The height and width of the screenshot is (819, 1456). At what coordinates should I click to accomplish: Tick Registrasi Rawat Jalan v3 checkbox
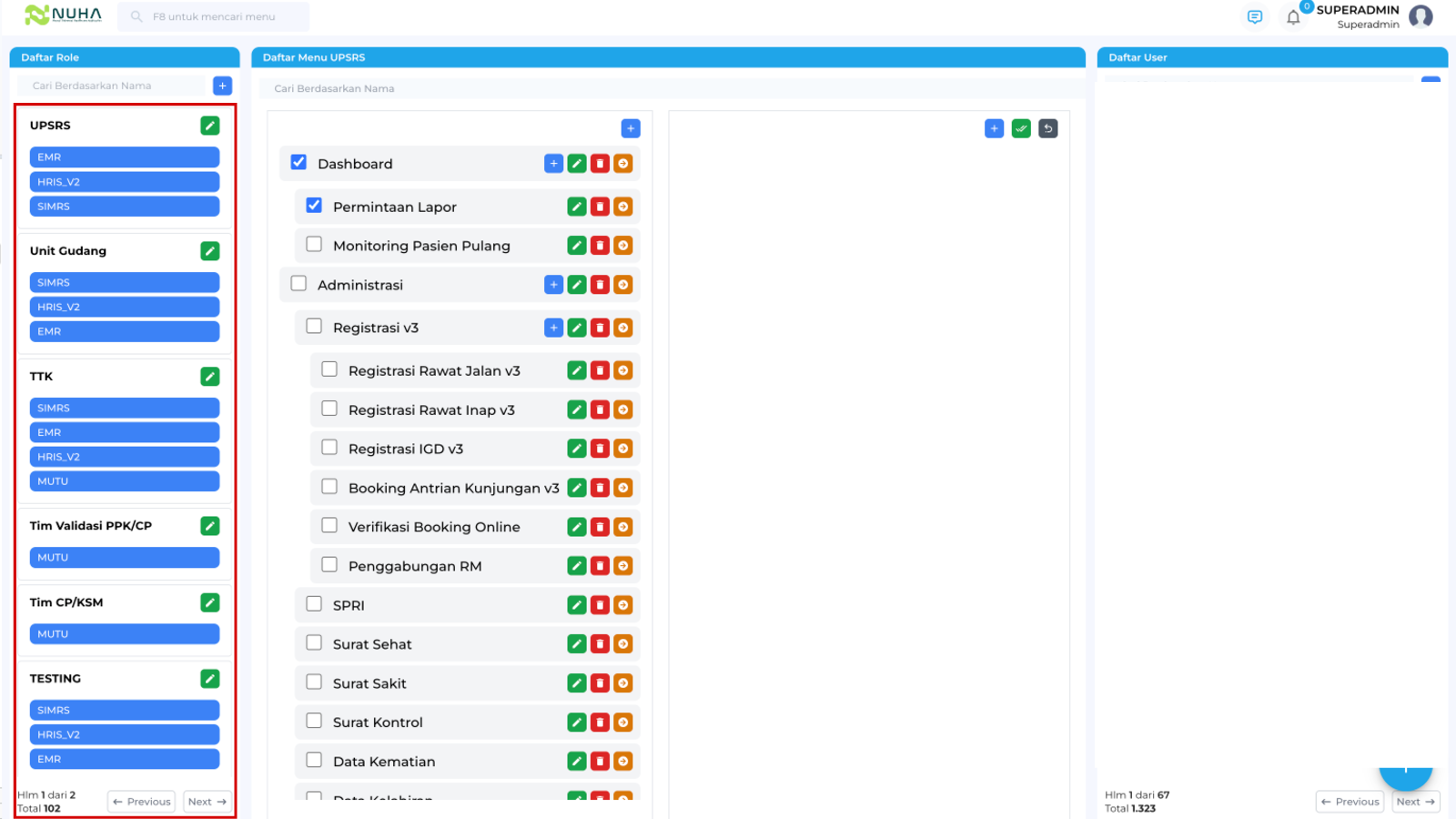329,369
